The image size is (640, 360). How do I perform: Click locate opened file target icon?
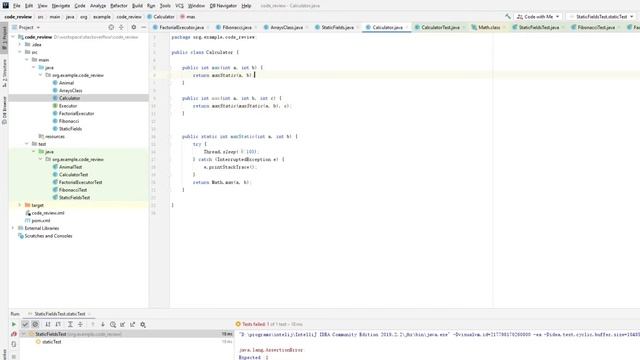pyautogui.click(x=111, y=27)
